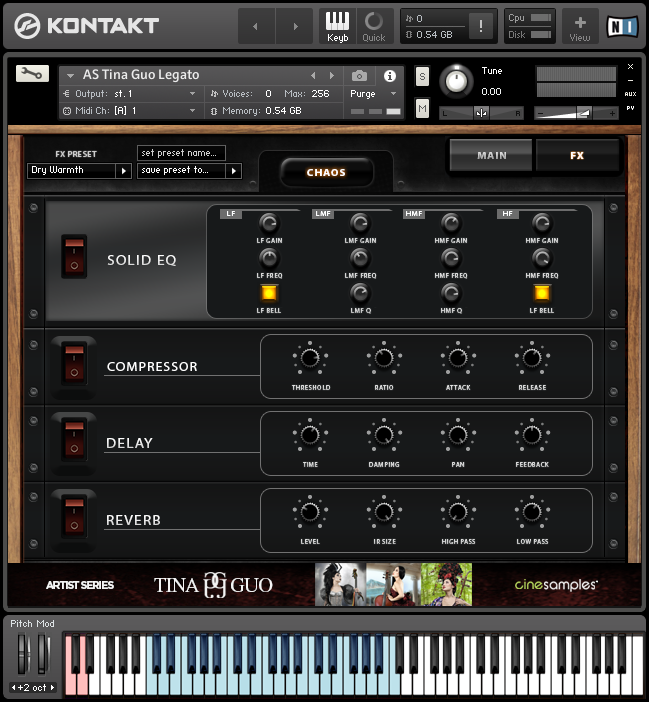The height and width of the screenshot is (702, 649).
Task: Click the compressor THRESHOLD knob
Action: pyautogui.click(x=310, y=358)
